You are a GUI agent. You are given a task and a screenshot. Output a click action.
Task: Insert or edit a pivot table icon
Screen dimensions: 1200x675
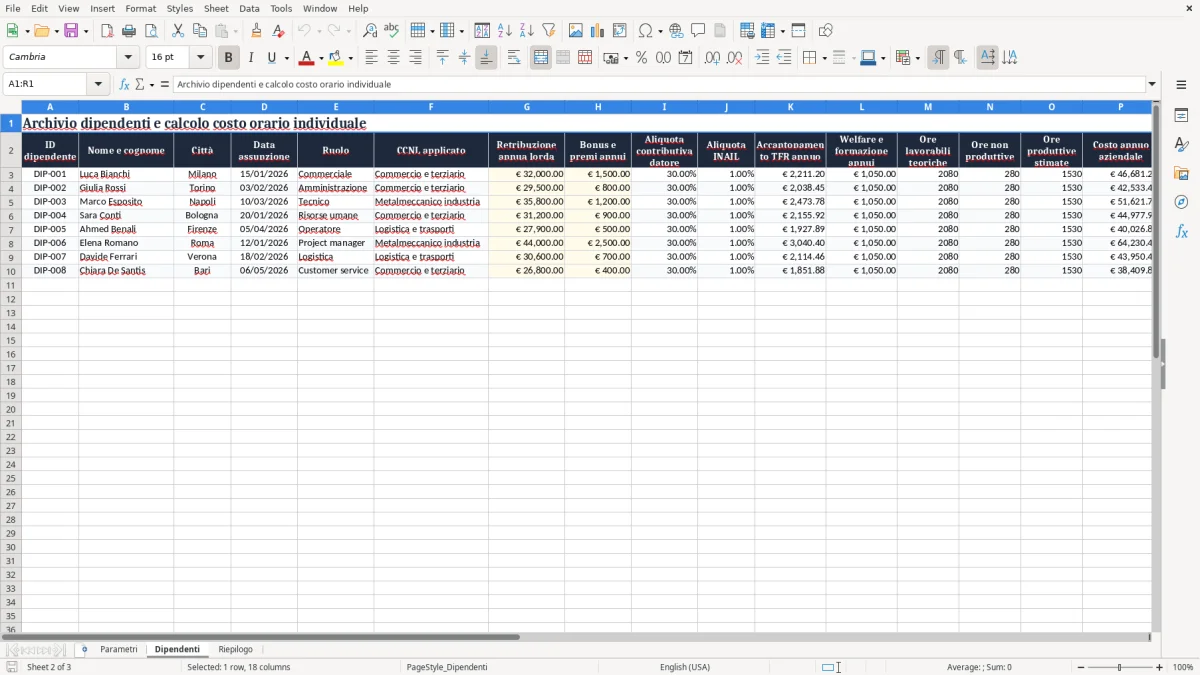tap(620, 31)
